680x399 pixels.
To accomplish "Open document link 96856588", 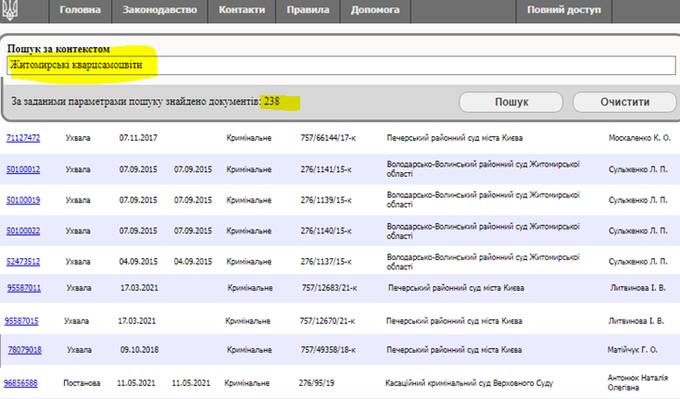I will [x=20, y=383].
